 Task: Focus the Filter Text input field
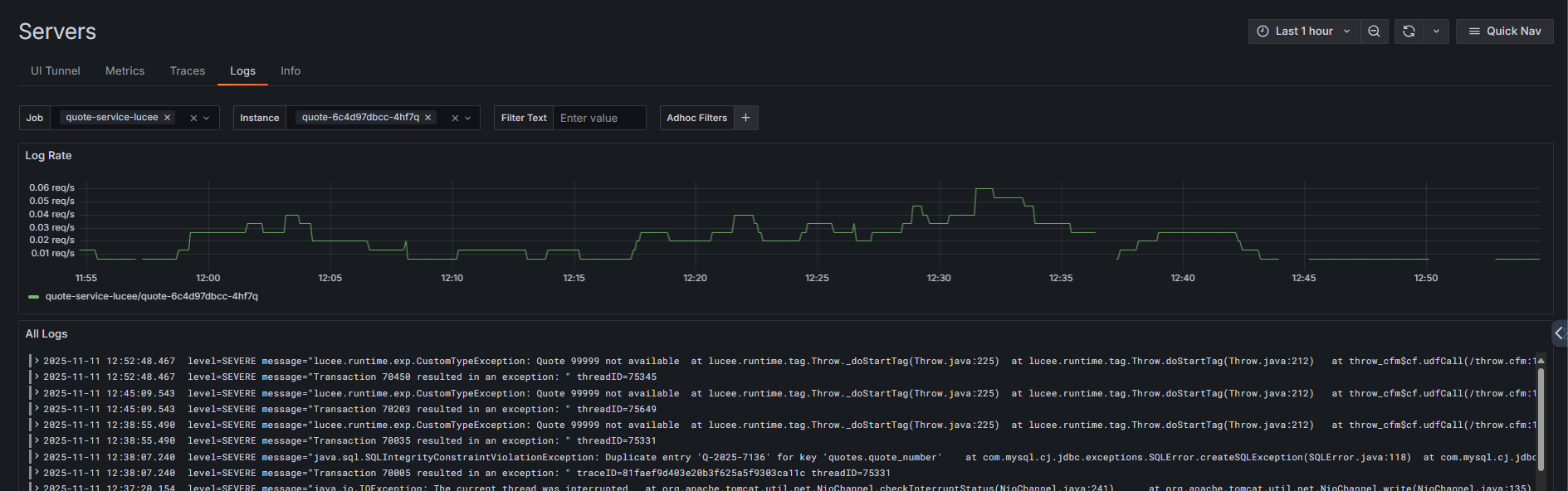pos(598,118)
